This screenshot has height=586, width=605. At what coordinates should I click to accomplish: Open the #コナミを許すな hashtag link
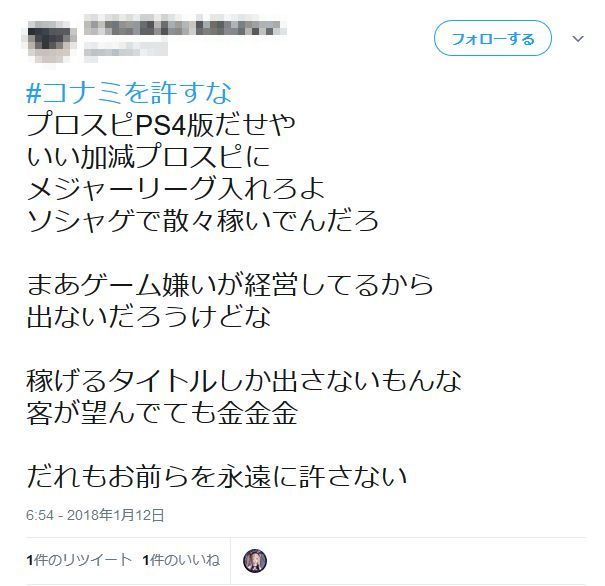coord(129,93)
